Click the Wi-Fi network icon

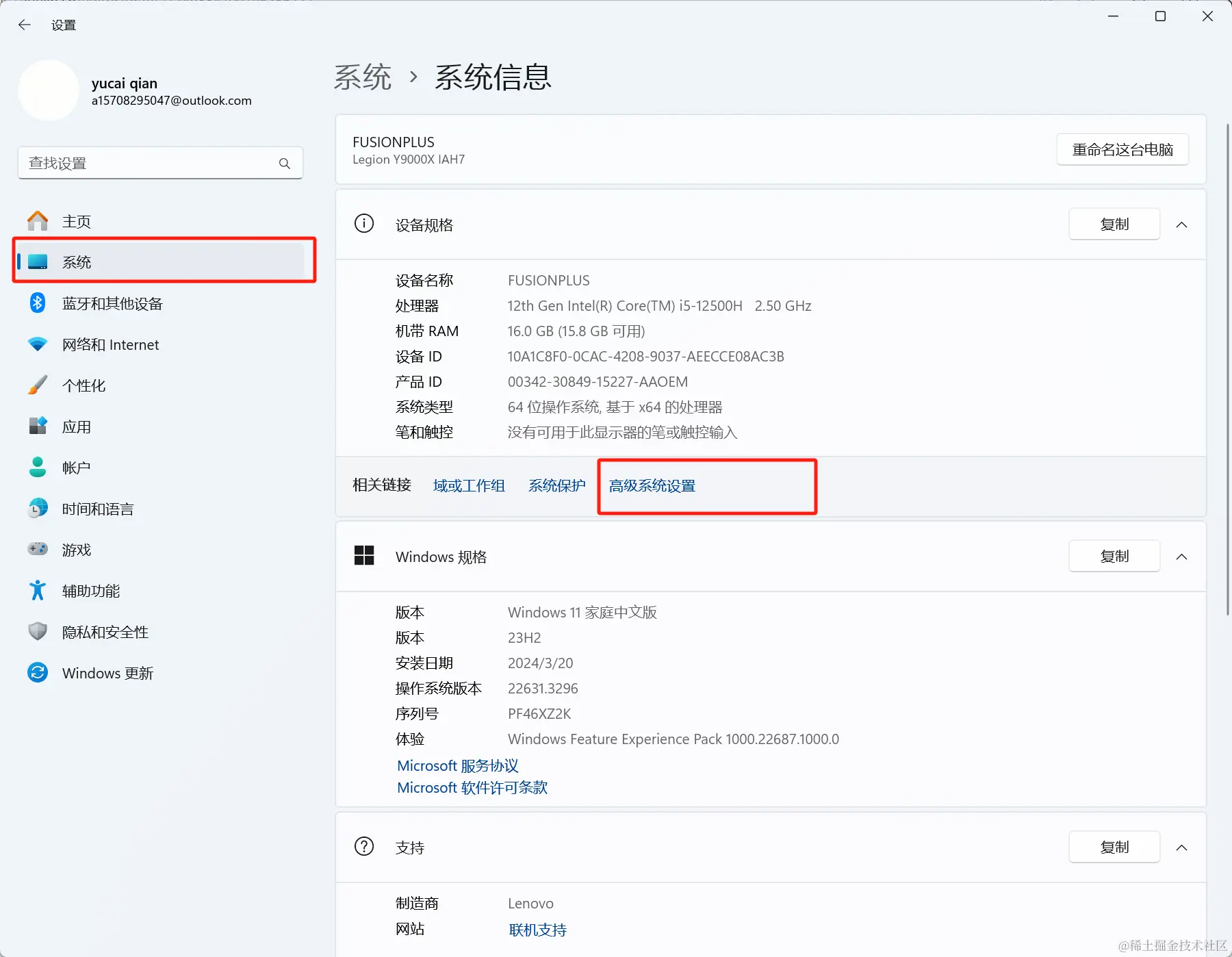(38, 344)
